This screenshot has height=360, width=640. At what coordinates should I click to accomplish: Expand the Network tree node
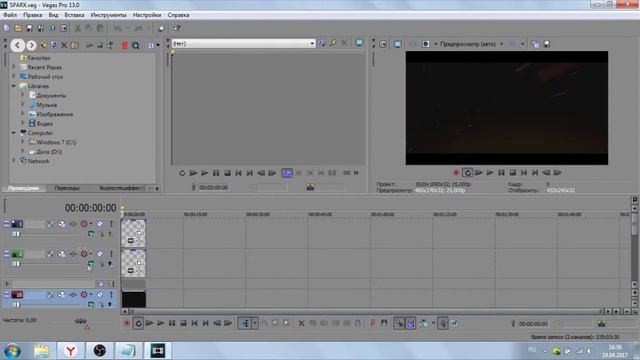[13, 160]
